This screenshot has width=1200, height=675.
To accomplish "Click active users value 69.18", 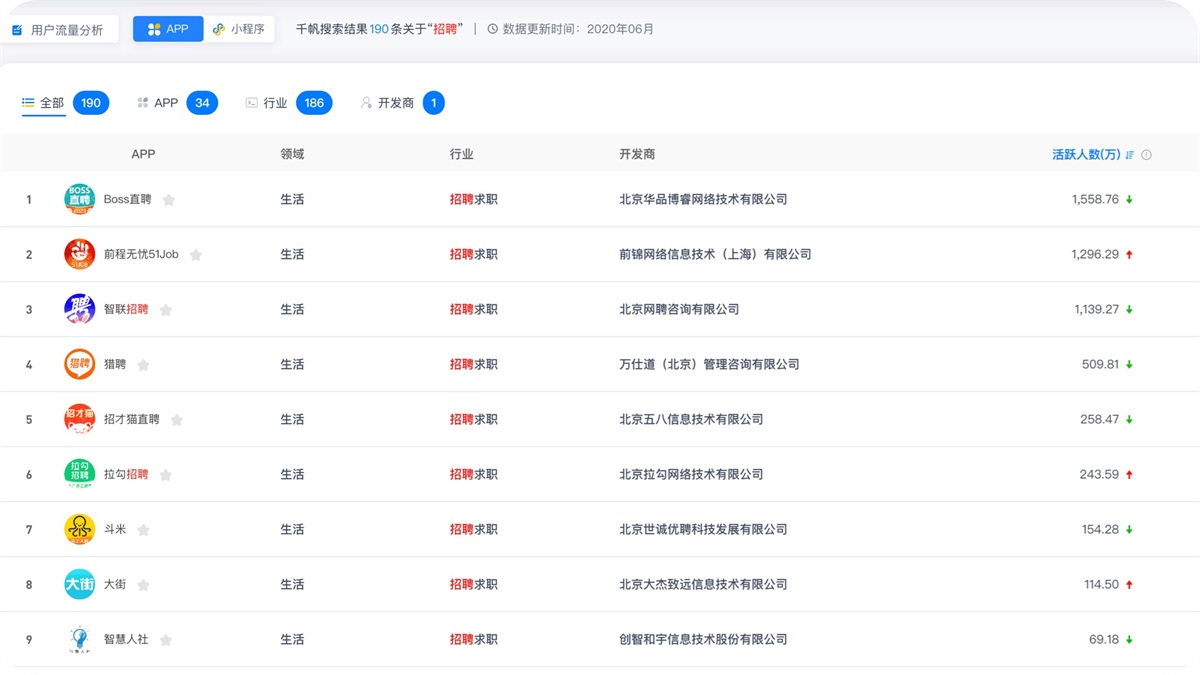I will pos(1104,639).
